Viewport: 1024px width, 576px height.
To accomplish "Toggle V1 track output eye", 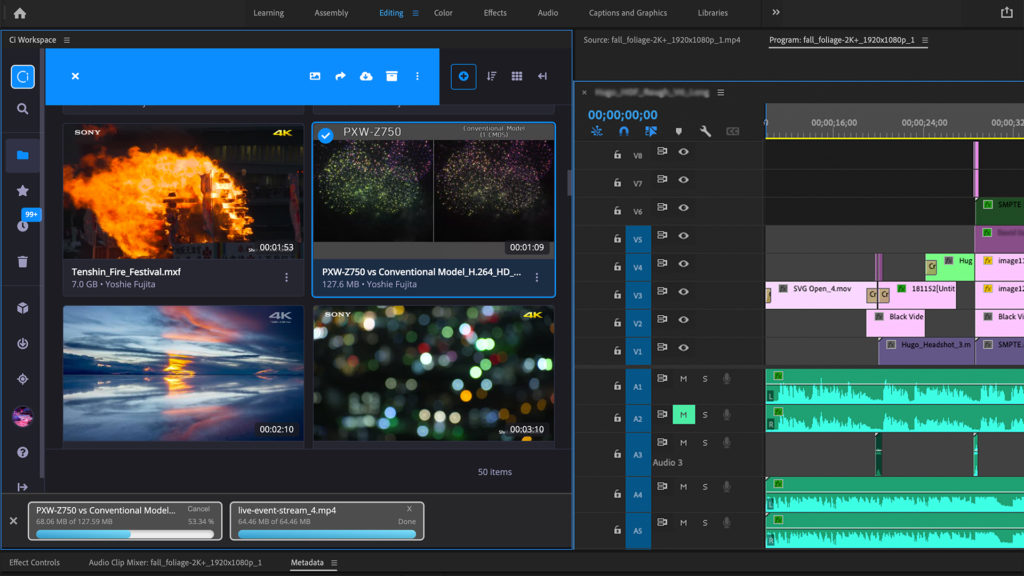I will (683, 347).
